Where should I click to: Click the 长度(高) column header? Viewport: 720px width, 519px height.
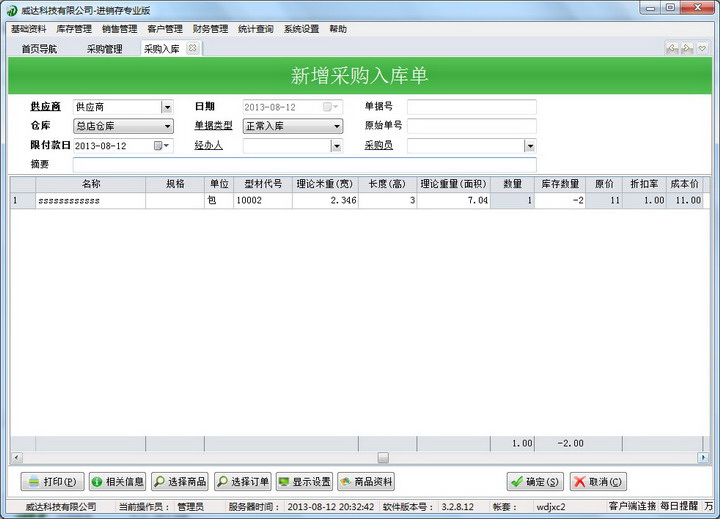pyautogui.click(x=388, y=184)
